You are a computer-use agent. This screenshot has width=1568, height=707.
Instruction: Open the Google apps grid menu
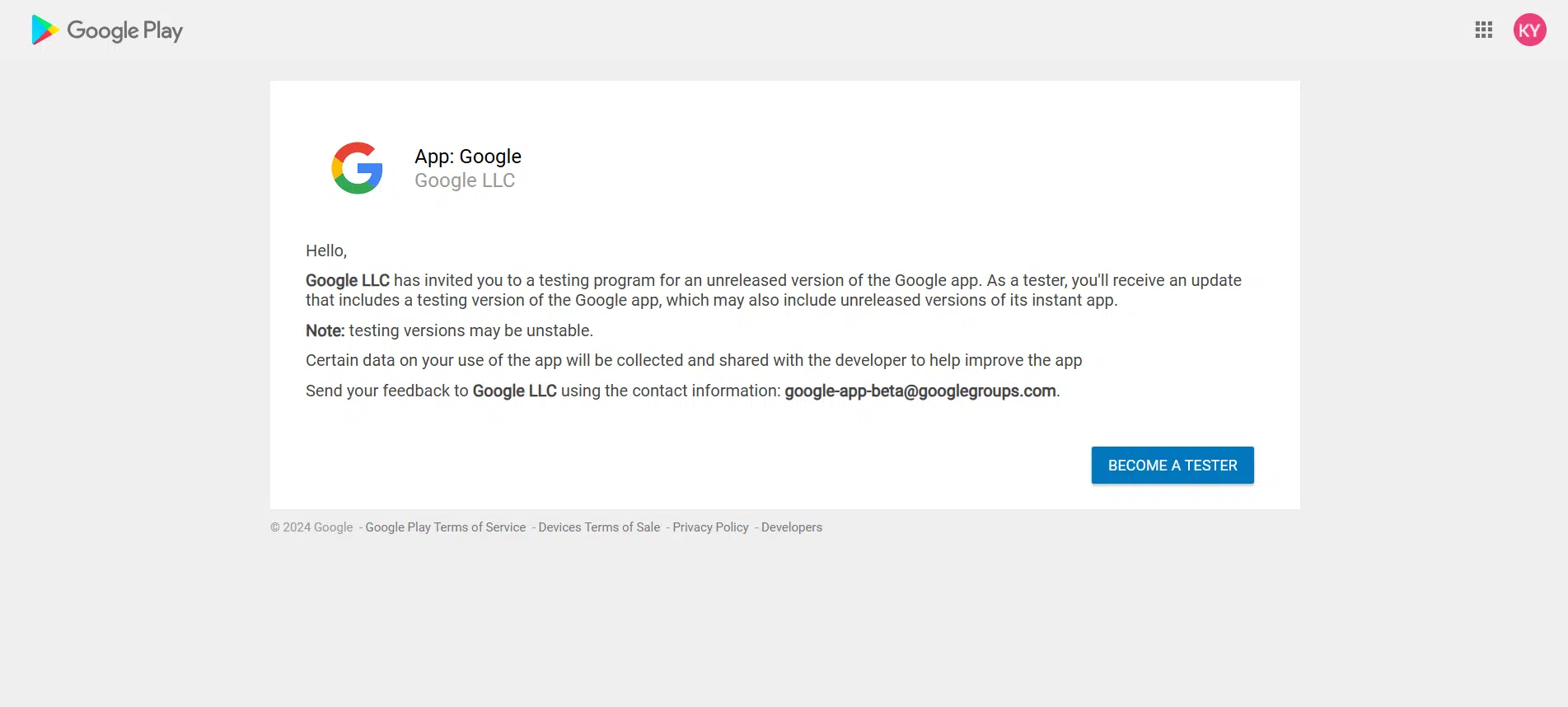(x=1483, y=30)
